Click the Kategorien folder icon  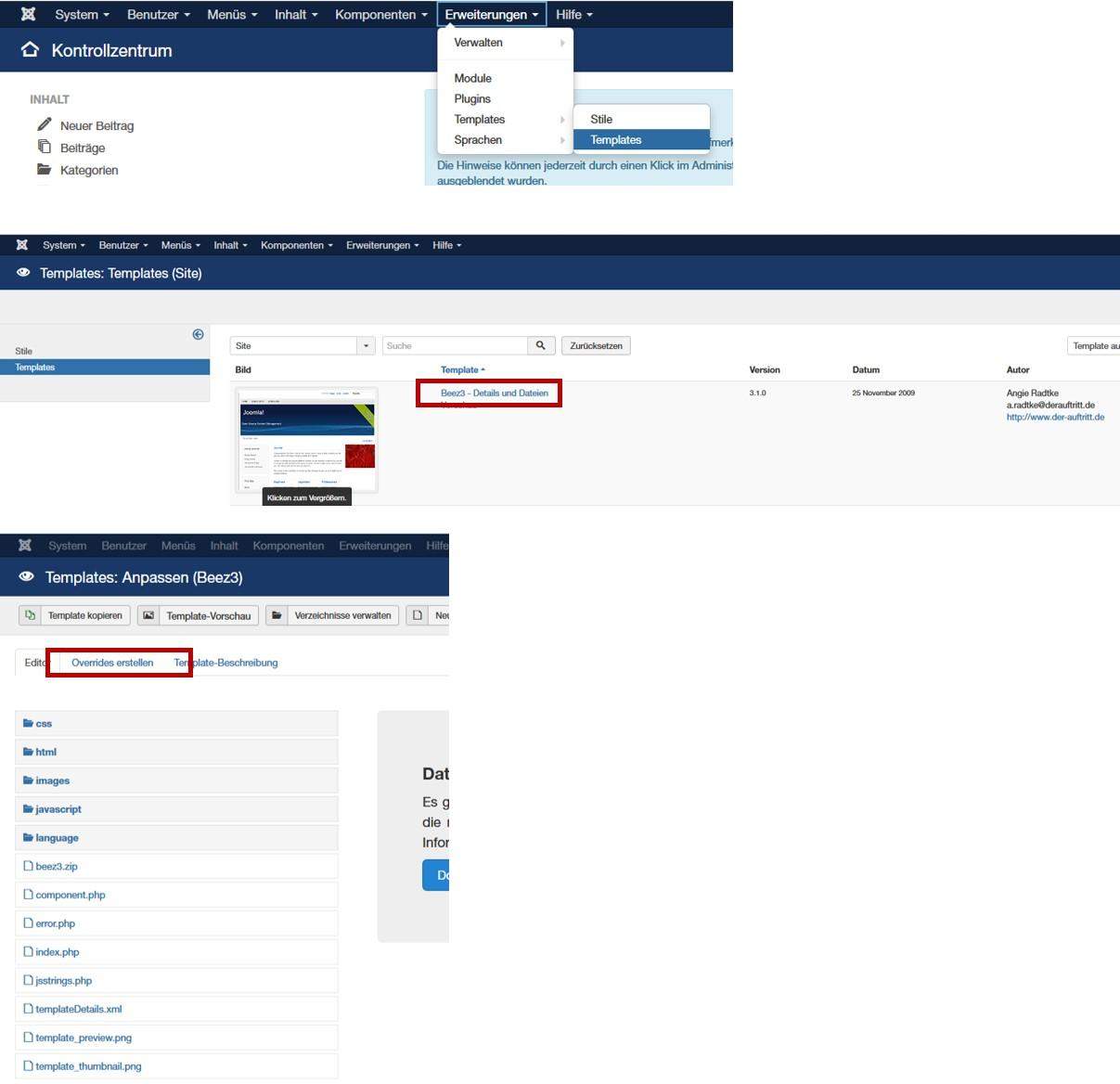(x=44, y=169)
